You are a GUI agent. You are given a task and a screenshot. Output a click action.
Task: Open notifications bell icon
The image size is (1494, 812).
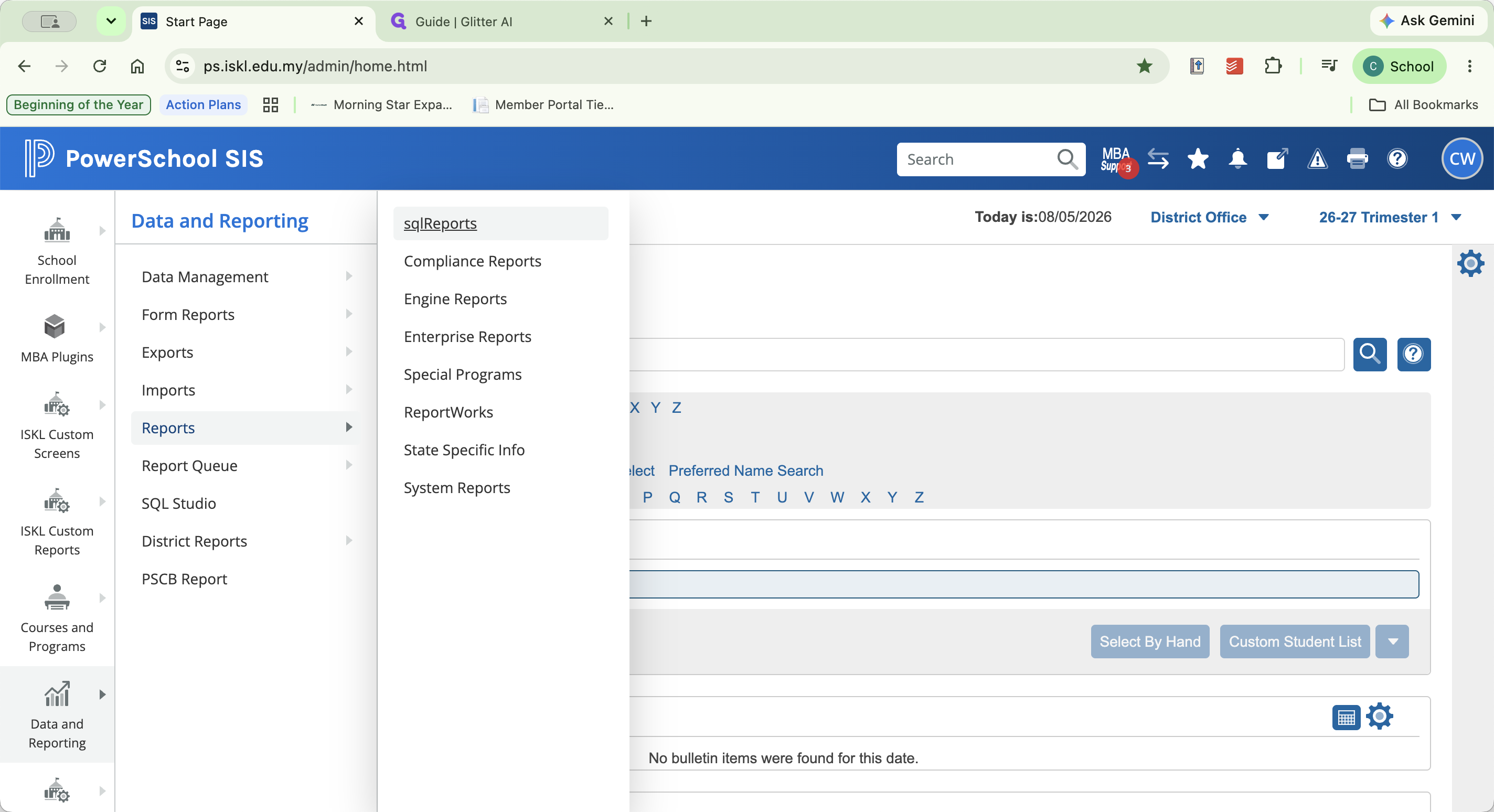1237,159
